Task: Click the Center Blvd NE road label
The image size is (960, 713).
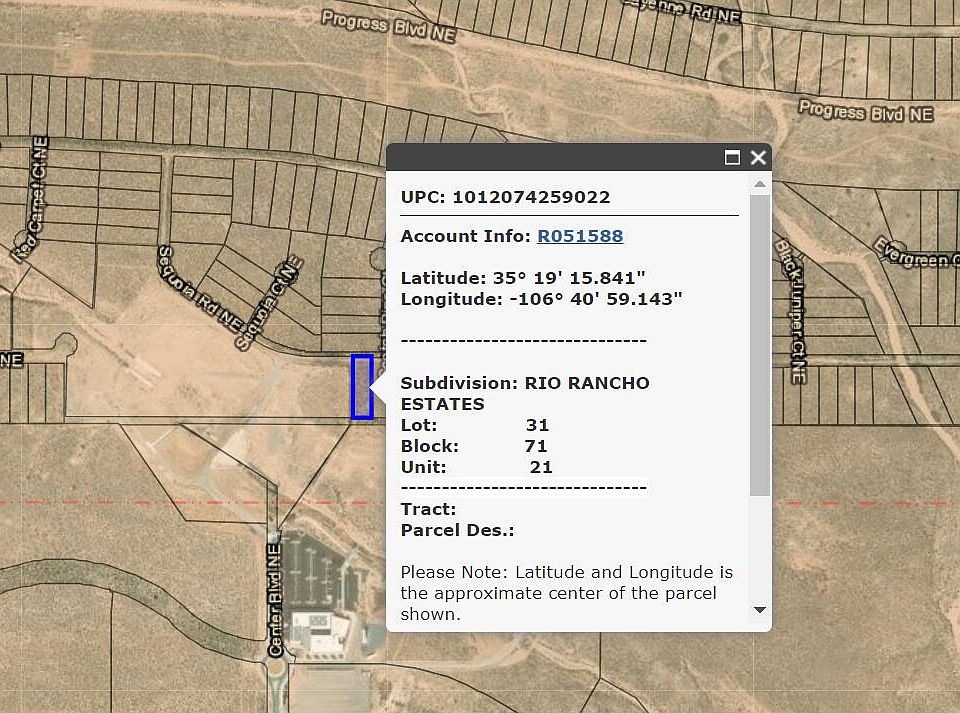Action: coord(277,595)
